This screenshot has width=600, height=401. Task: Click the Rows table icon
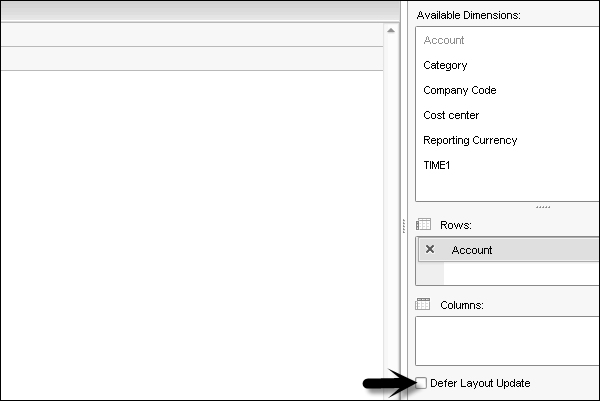pyautogui.click(x=423, y=225)
